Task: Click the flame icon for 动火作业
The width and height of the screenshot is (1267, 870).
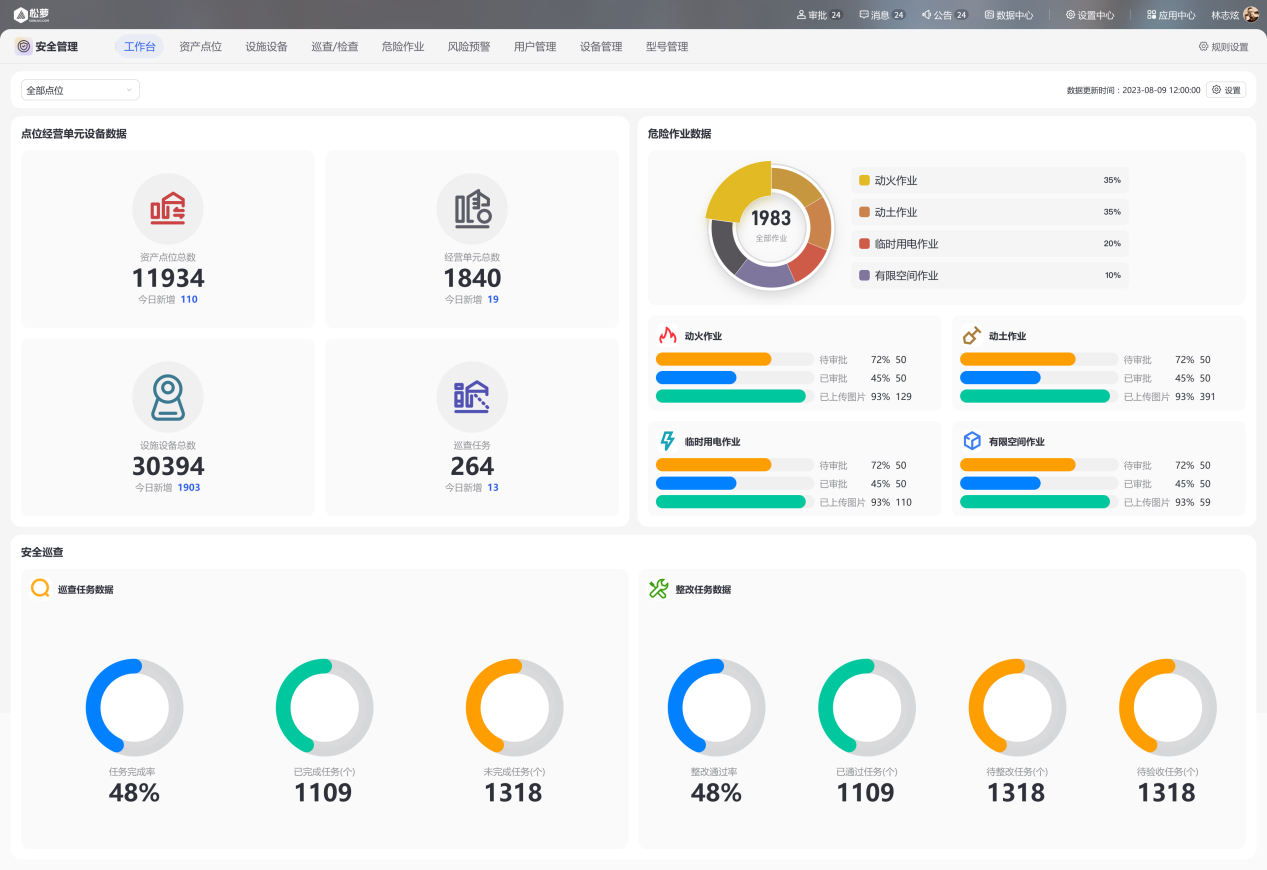Action: (667, 335)
